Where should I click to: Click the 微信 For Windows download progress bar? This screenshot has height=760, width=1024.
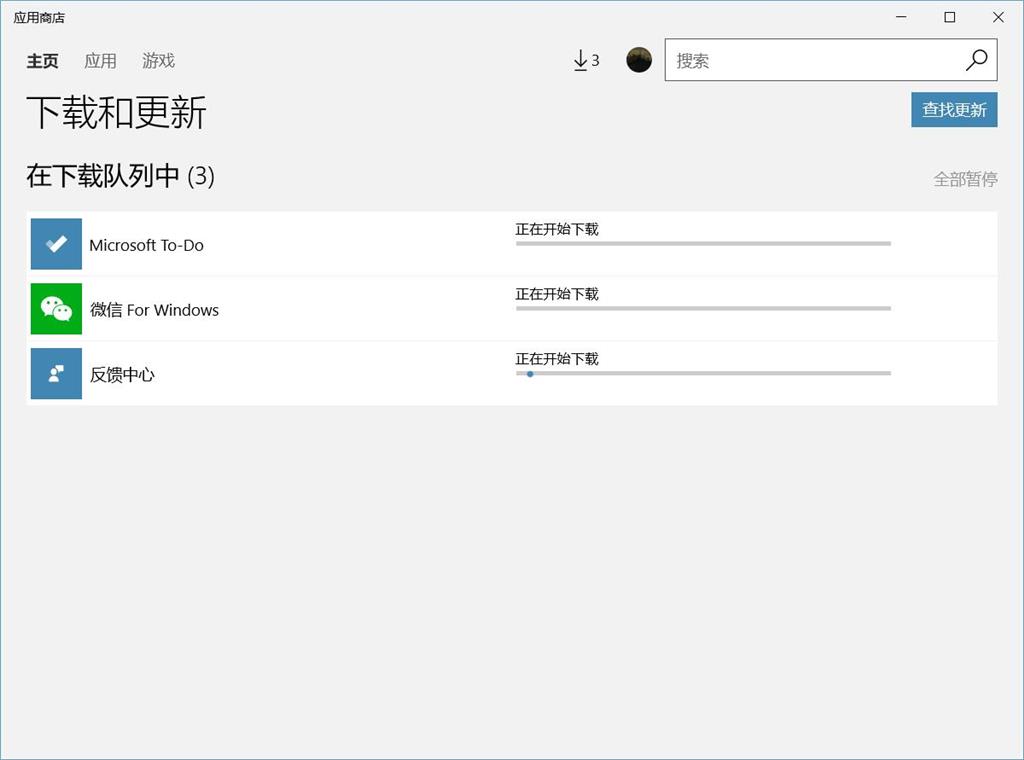click(703, 308)
